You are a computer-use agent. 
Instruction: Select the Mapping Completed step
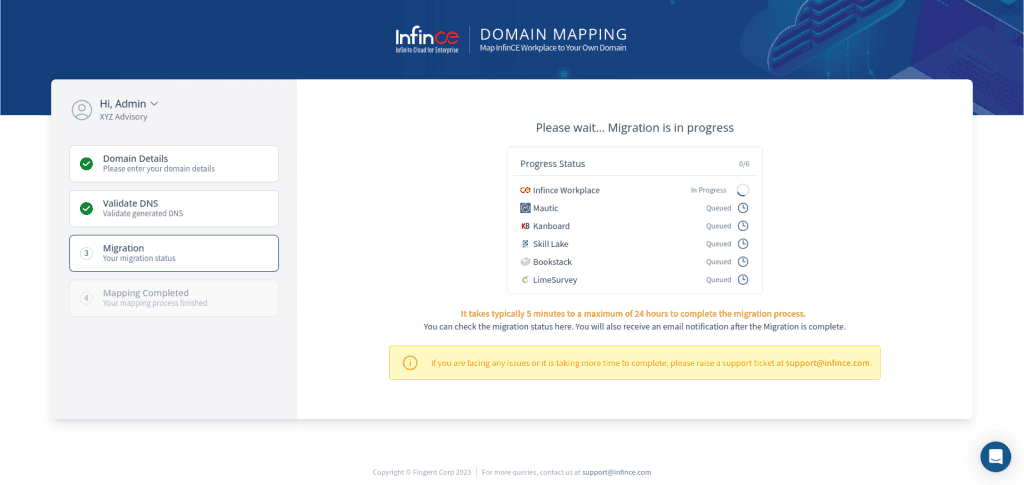[174, 298]
